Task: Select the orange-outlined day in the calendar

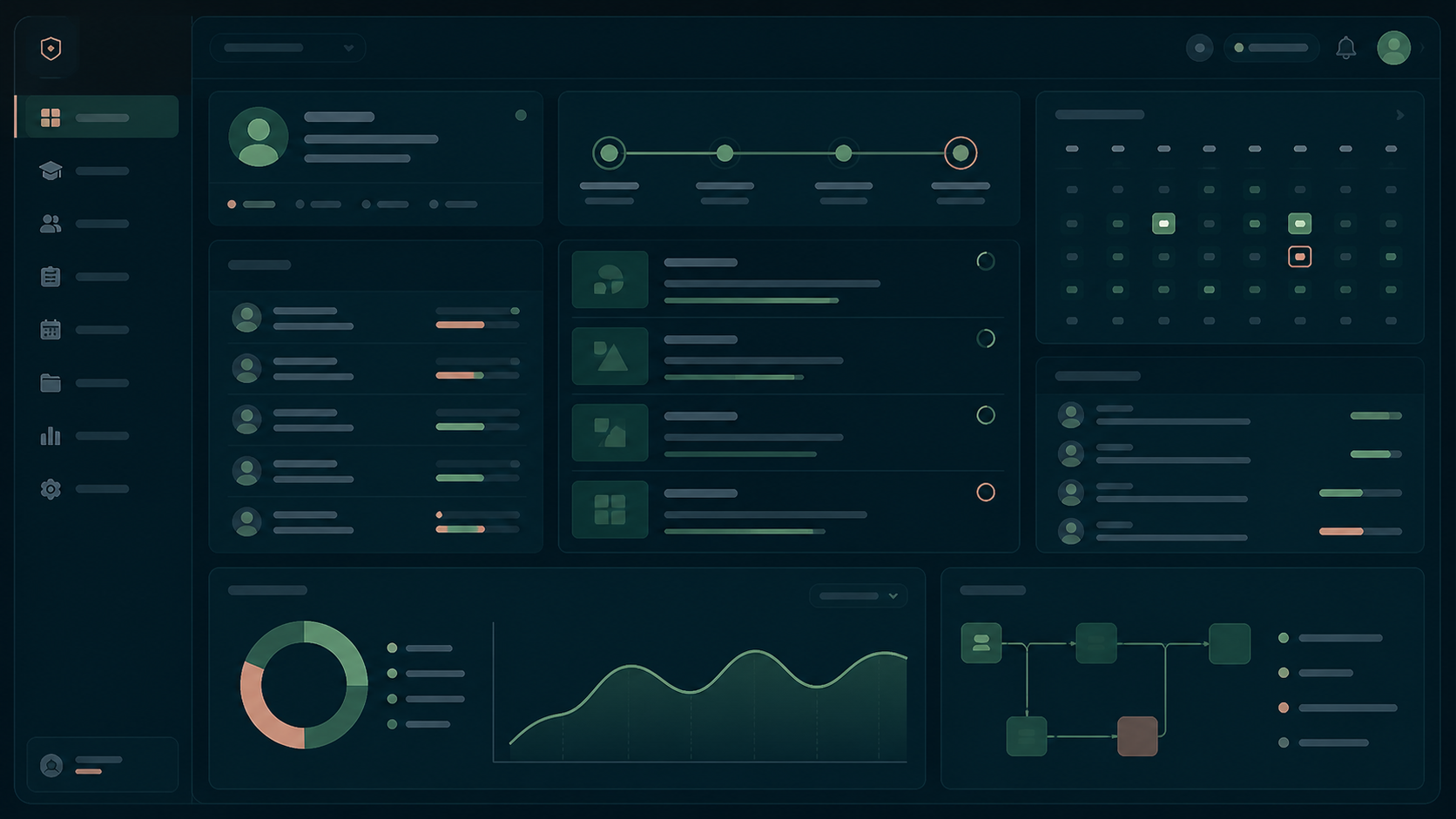Action: point(1299,257)
